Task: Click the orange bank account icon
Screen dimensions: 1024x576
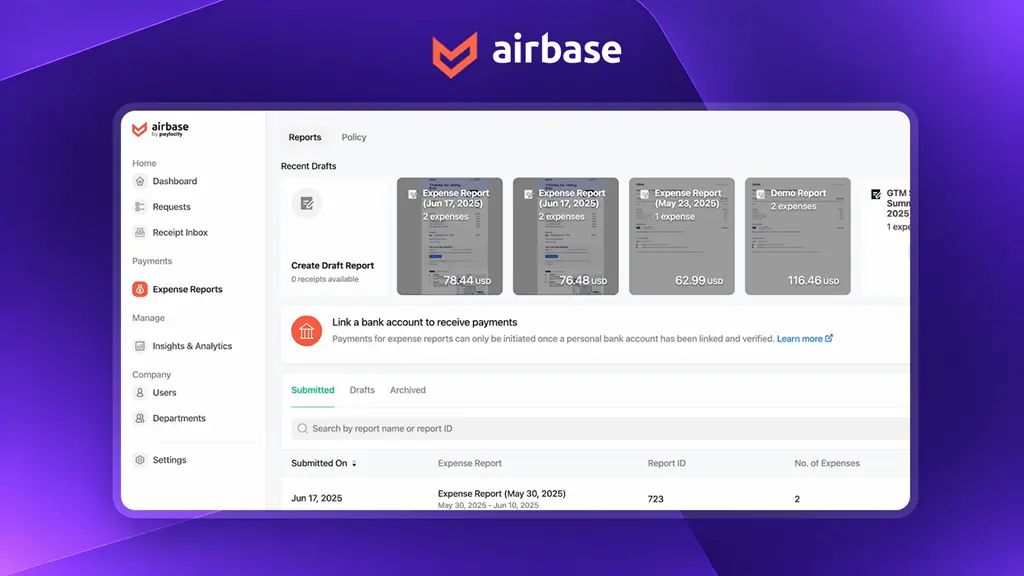Action: [x=306, y=331]
